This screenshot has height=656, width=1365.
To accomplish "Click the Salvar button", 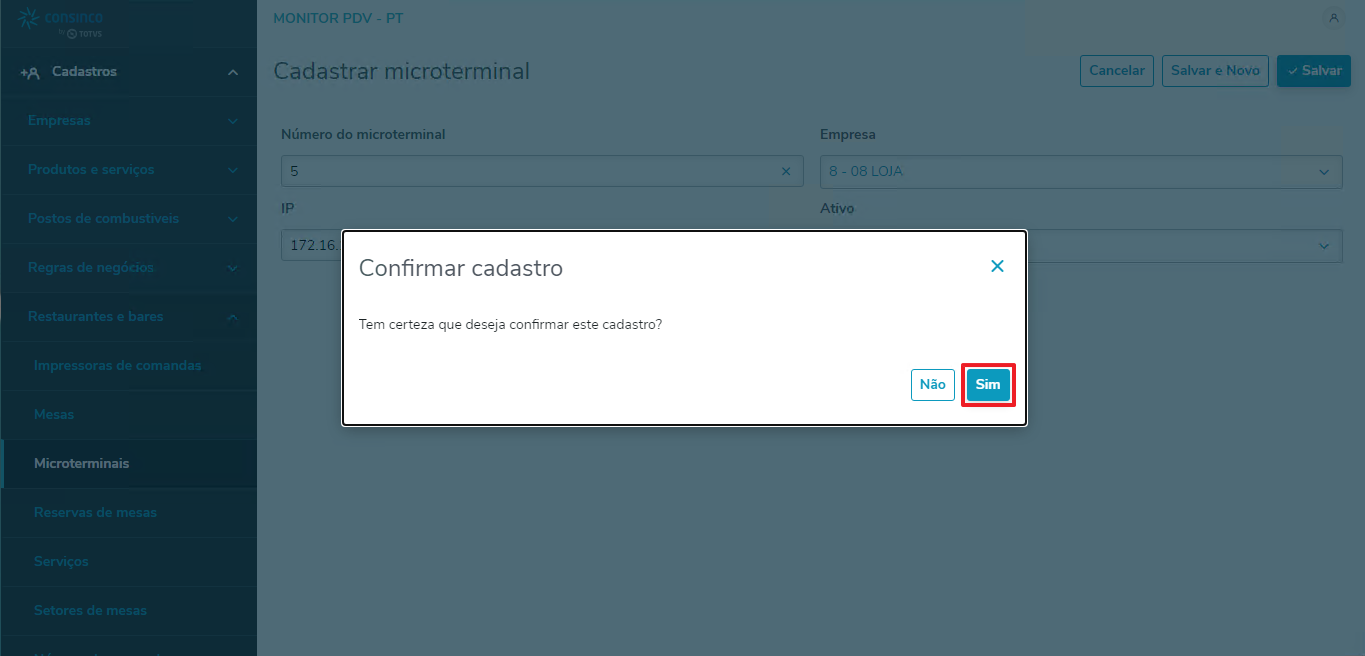I will pos(1314,71).
